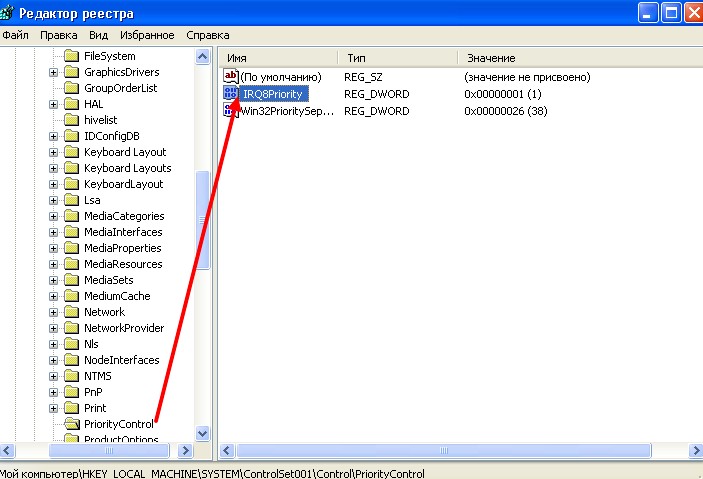Click the NTMS folder icon
The height and width of the screenshot is (479, 703).
pyautogui.click(x=71, y=376)
